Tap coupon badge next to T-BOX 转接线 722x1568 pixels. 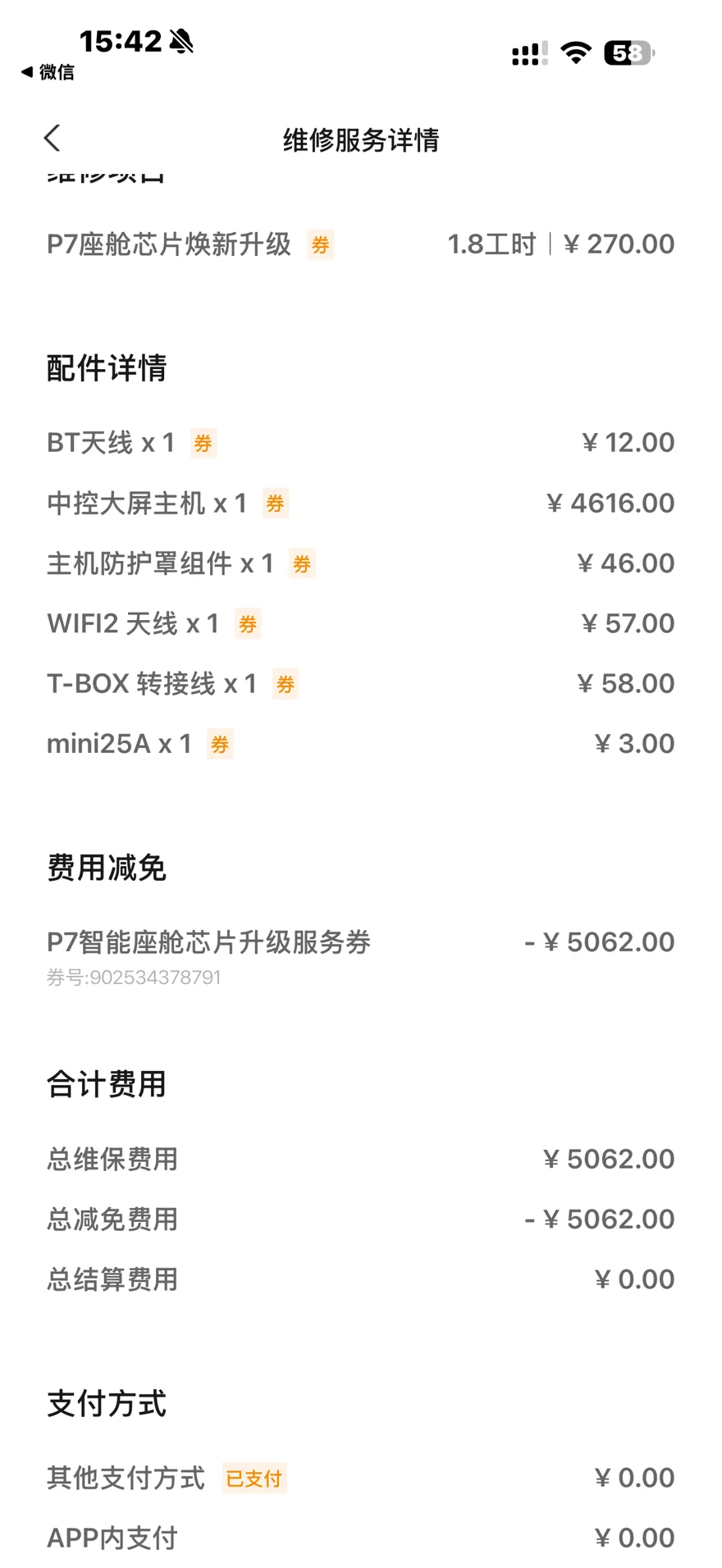pos(286,684)
